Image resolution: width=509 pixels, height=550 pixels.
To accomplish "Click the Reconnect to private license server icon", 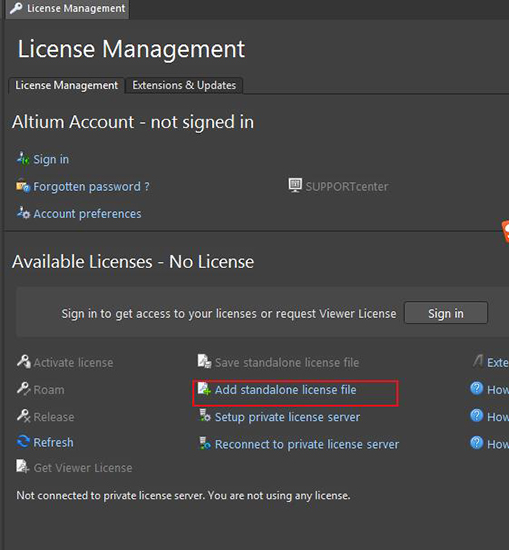I will click(x=205, y=443).
